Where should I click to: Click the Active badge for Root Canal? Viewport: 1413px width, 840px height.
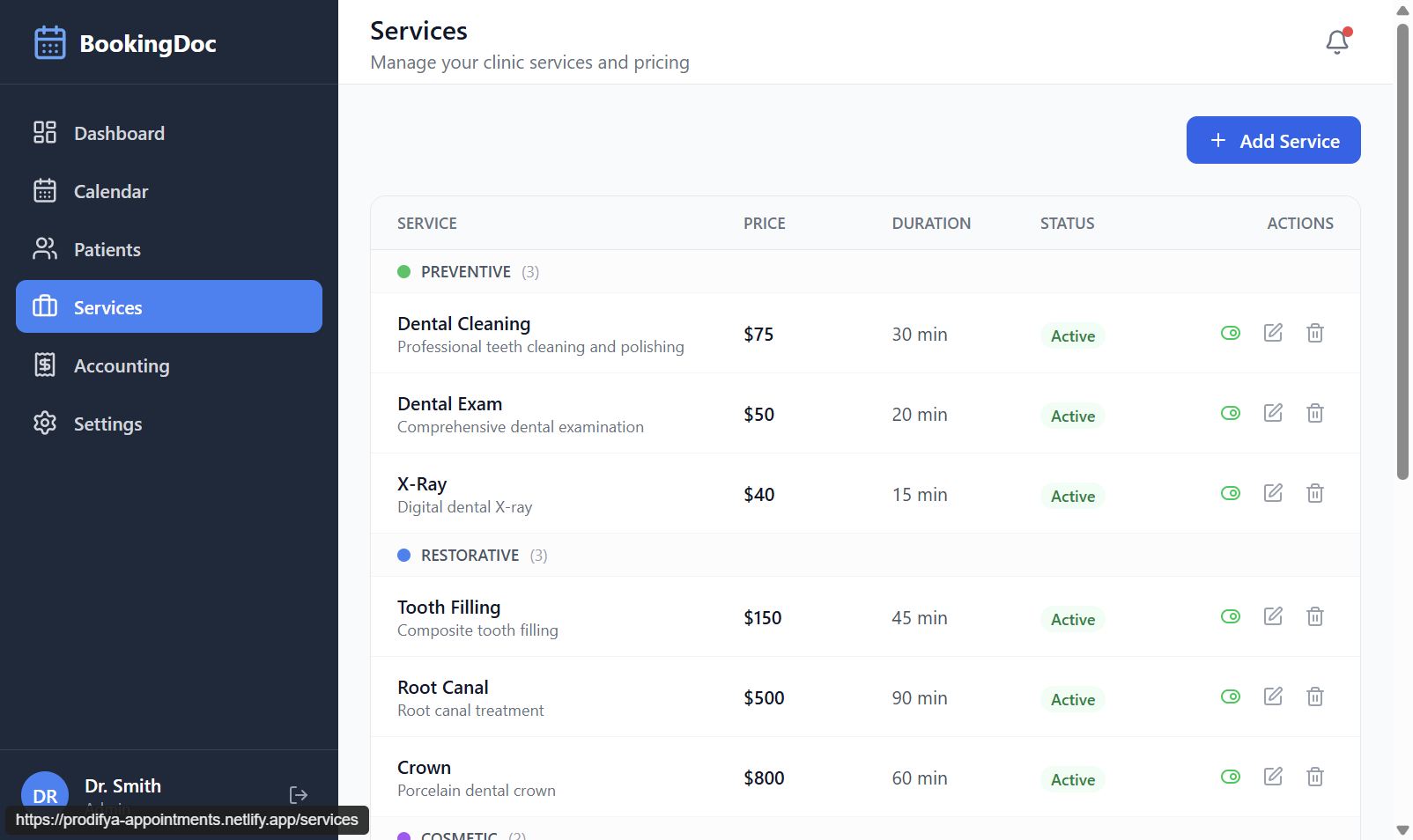1073,699
